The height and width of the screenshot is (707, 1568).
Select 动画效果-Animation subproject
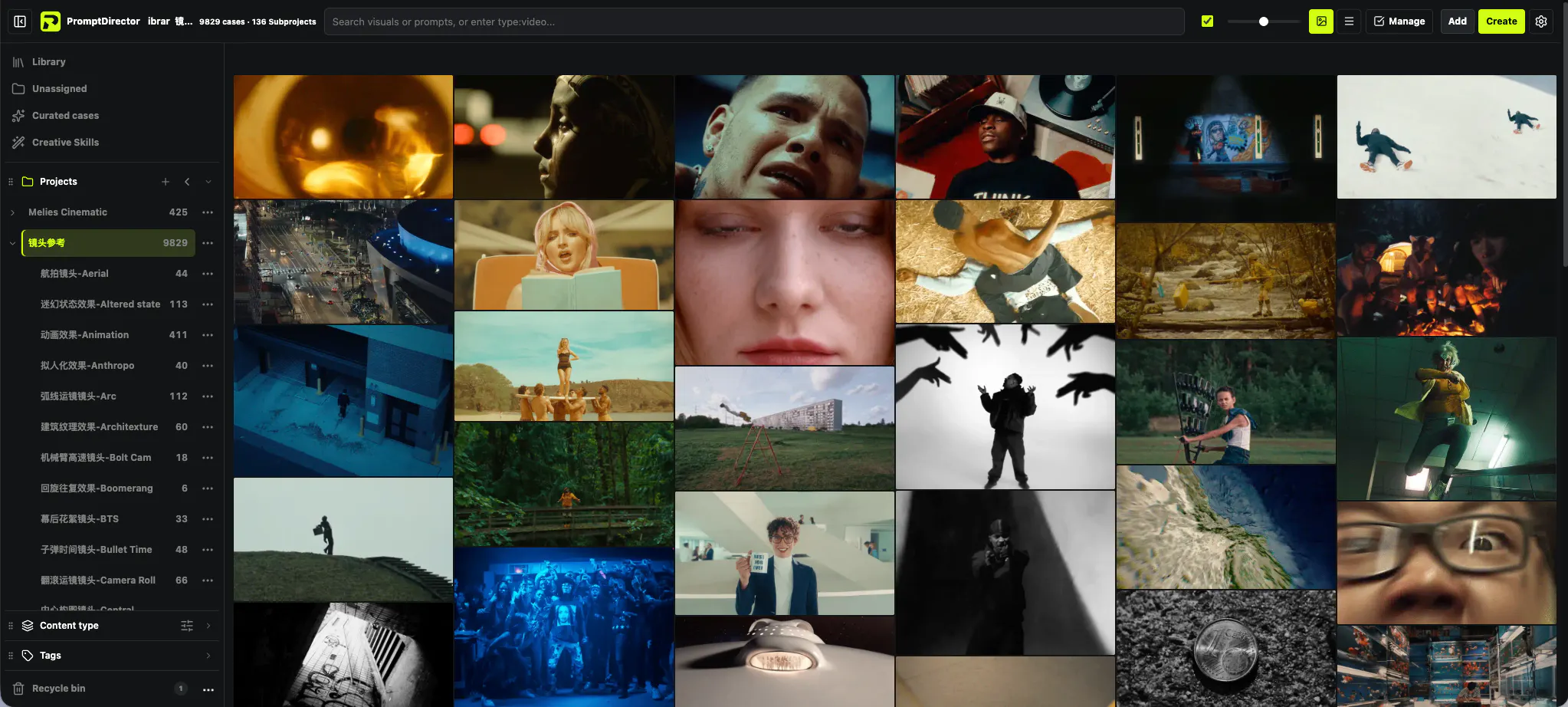pos(113,335)
